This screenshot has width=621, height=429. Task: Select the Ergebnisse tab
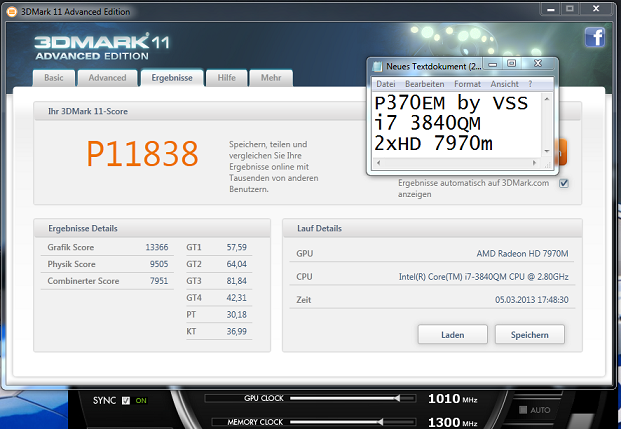click(x=172, y=78)
